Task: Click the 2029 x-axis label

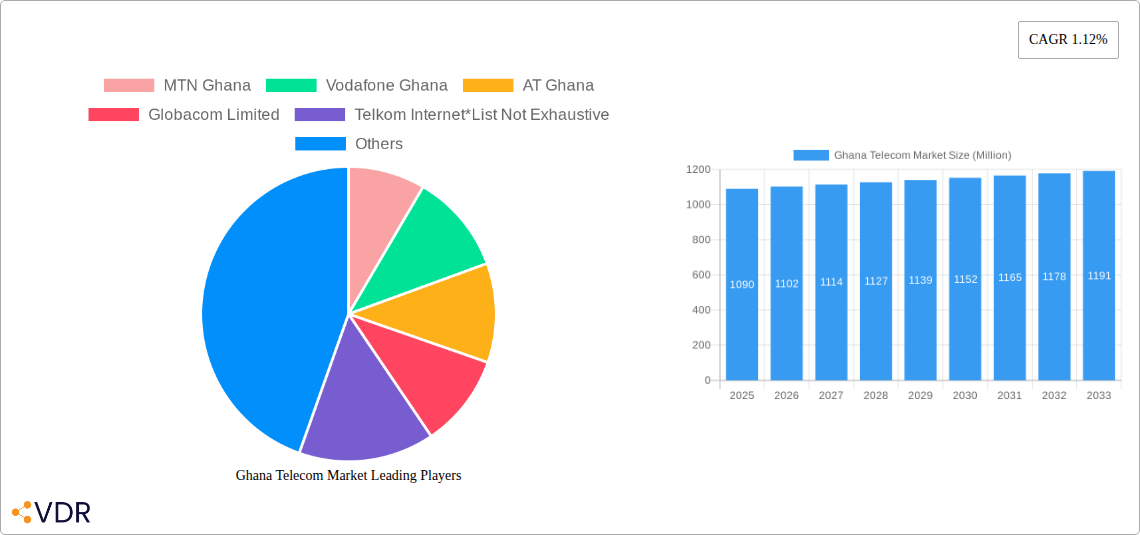Action: pos(920,395)
